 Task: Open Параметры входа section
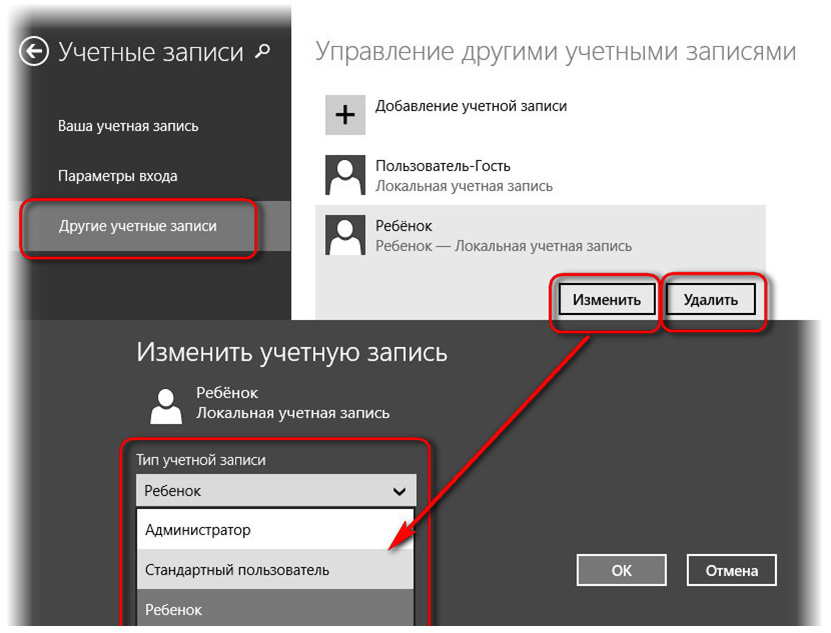[118, 176]
